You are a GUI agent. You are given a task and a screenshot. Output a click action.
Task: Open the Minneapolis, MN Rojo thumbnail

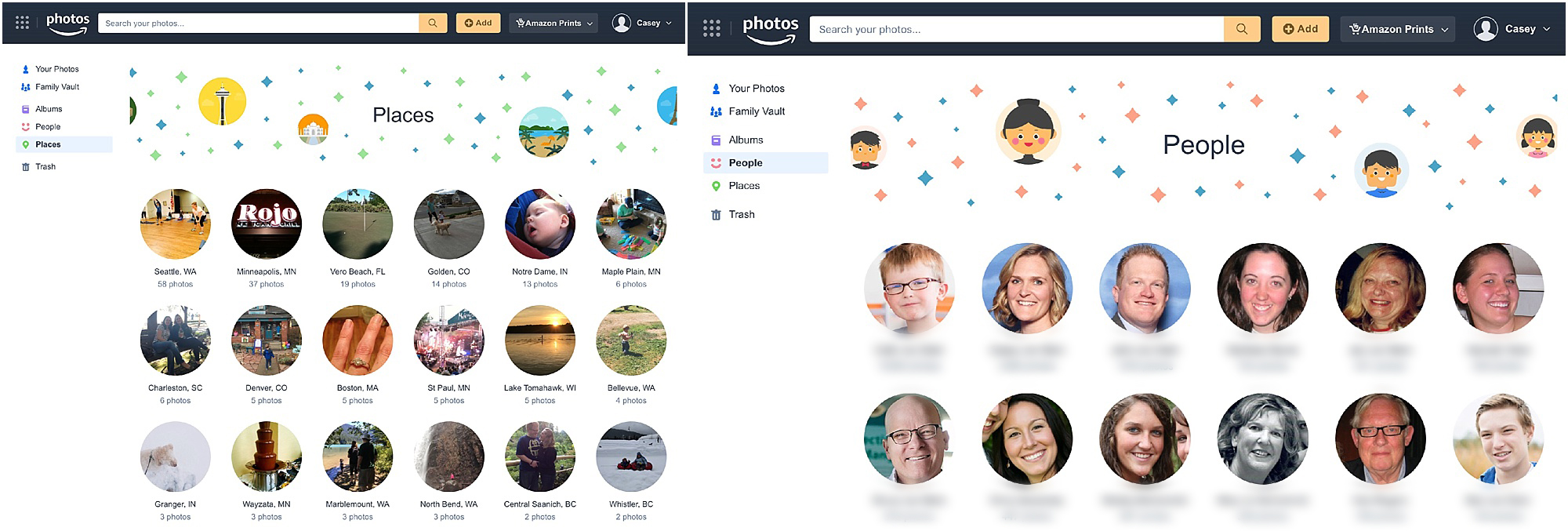pyautogui.click(x=267, y=224)
